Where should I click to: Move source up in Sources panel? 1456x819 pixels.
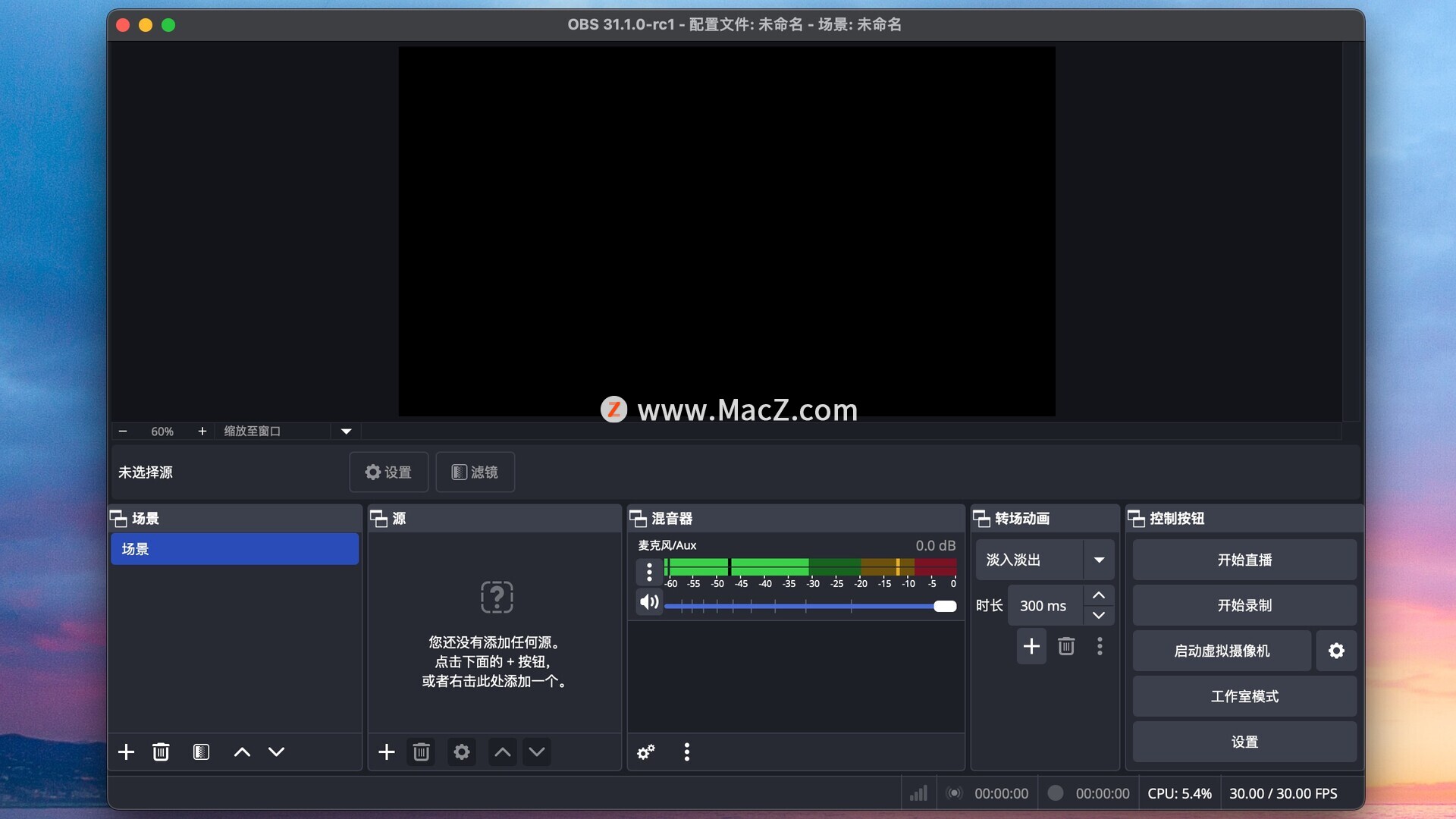[x=502, y=752]
